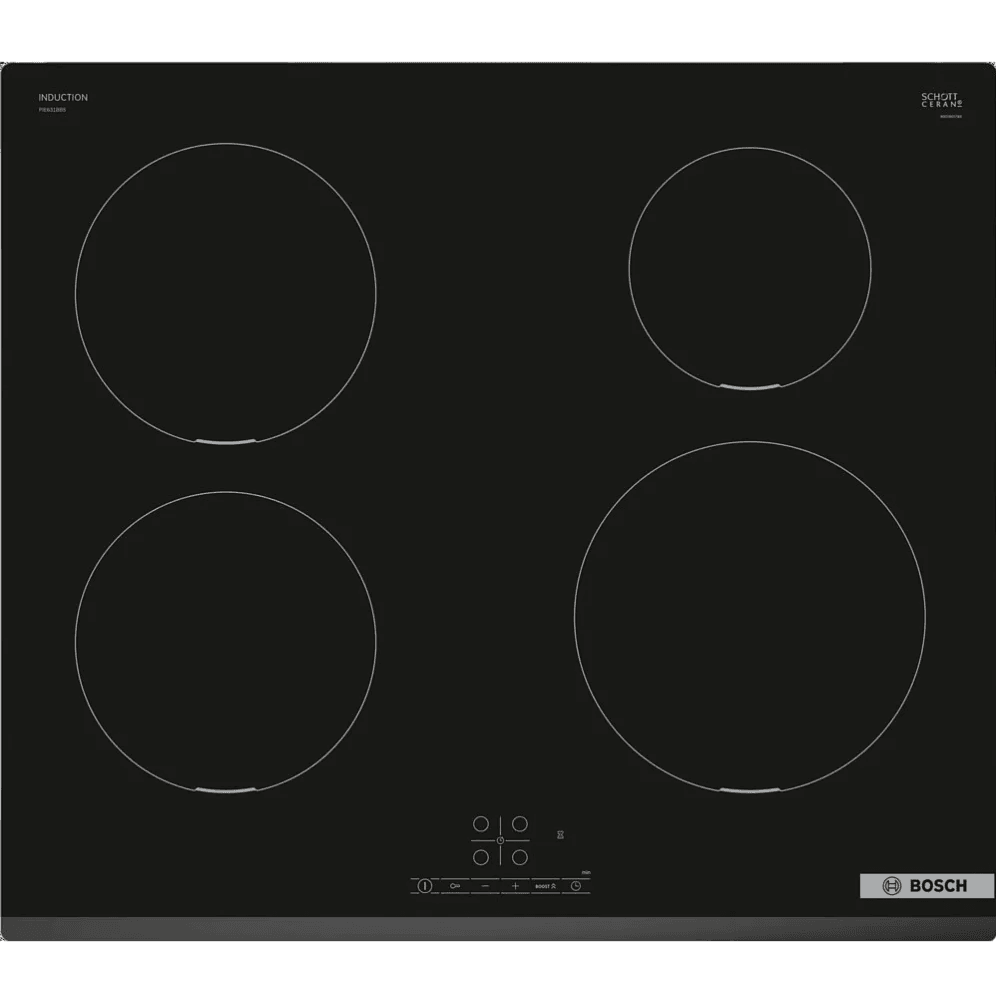This screenshot has width=996, height=996.
Task: Click the front-left cooking zone ring
Action: [225, 642]
